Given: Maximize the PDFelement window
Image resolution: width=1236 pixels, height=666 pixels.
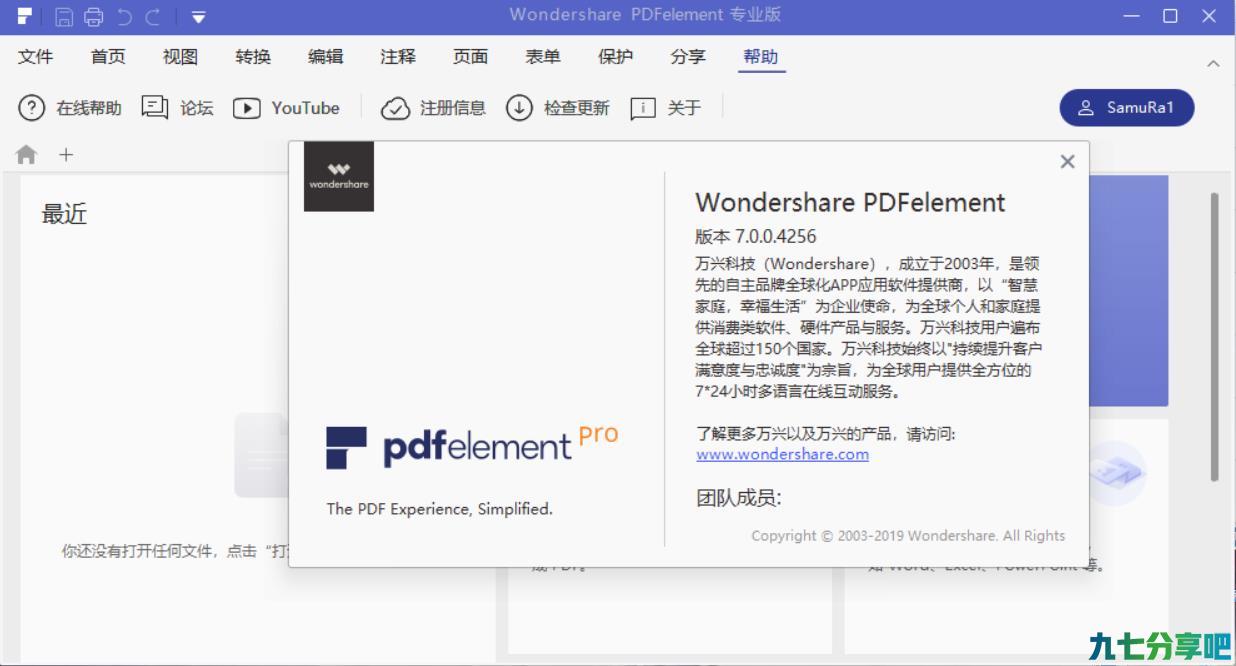Looking at the screenshot, I should tap(1170, 16).
